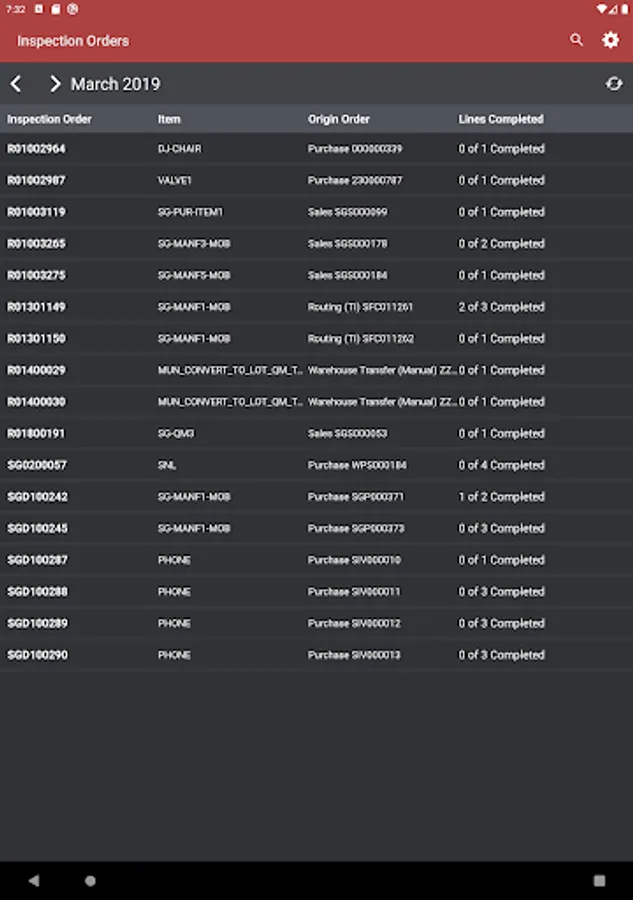Sort by the Item column header
This screenshot has width=633, height=900.
click(x=169, y=119)
